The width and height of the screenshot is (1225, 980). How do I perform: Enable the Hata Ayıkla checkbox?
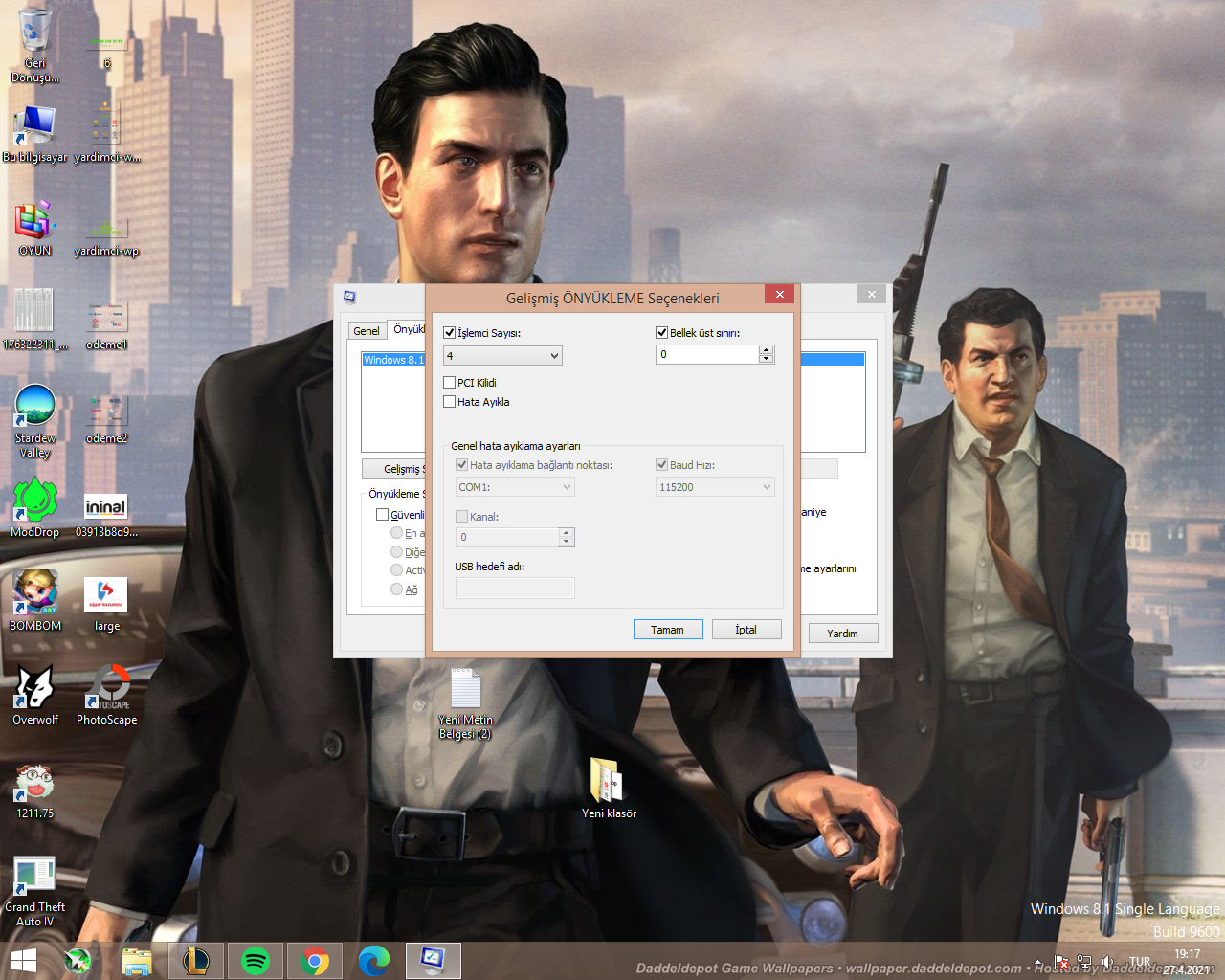[450, 402]
